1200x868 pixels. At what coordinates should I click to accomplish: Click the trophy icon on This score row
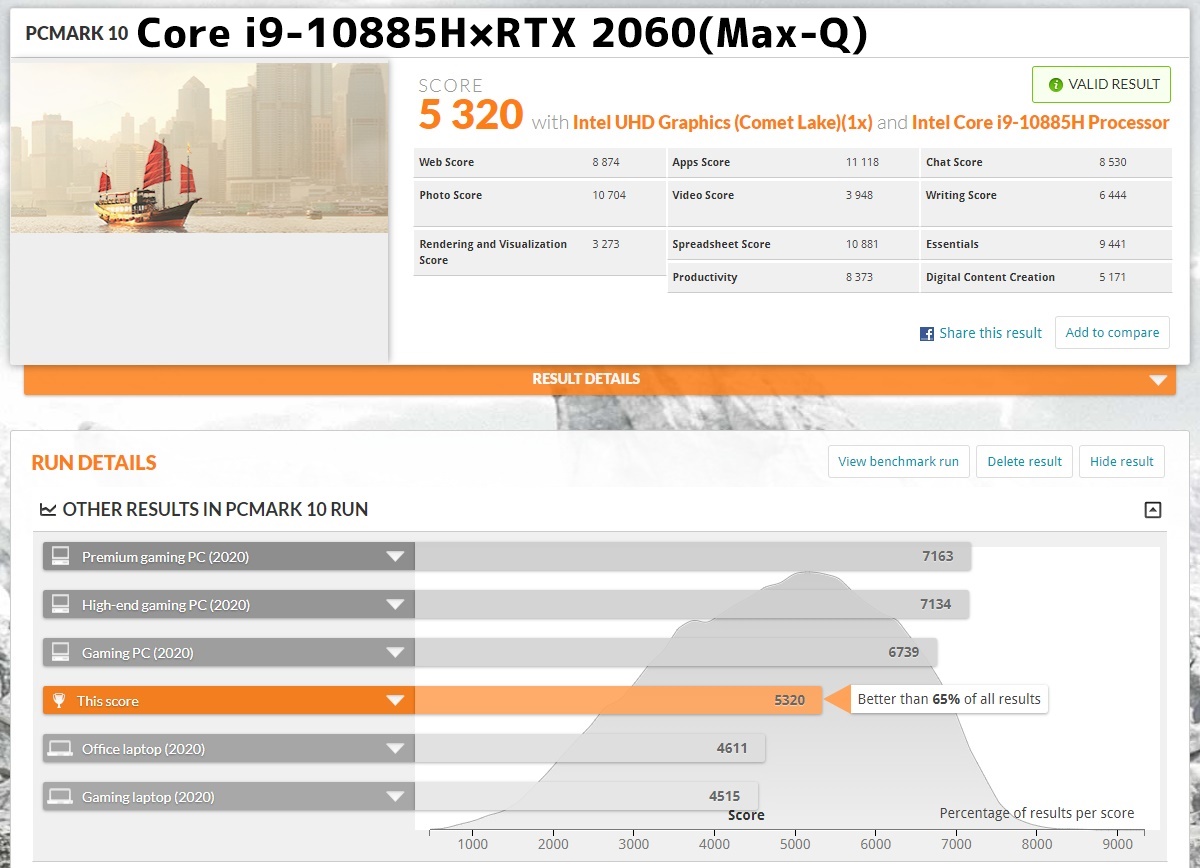[x=60, y=701]
